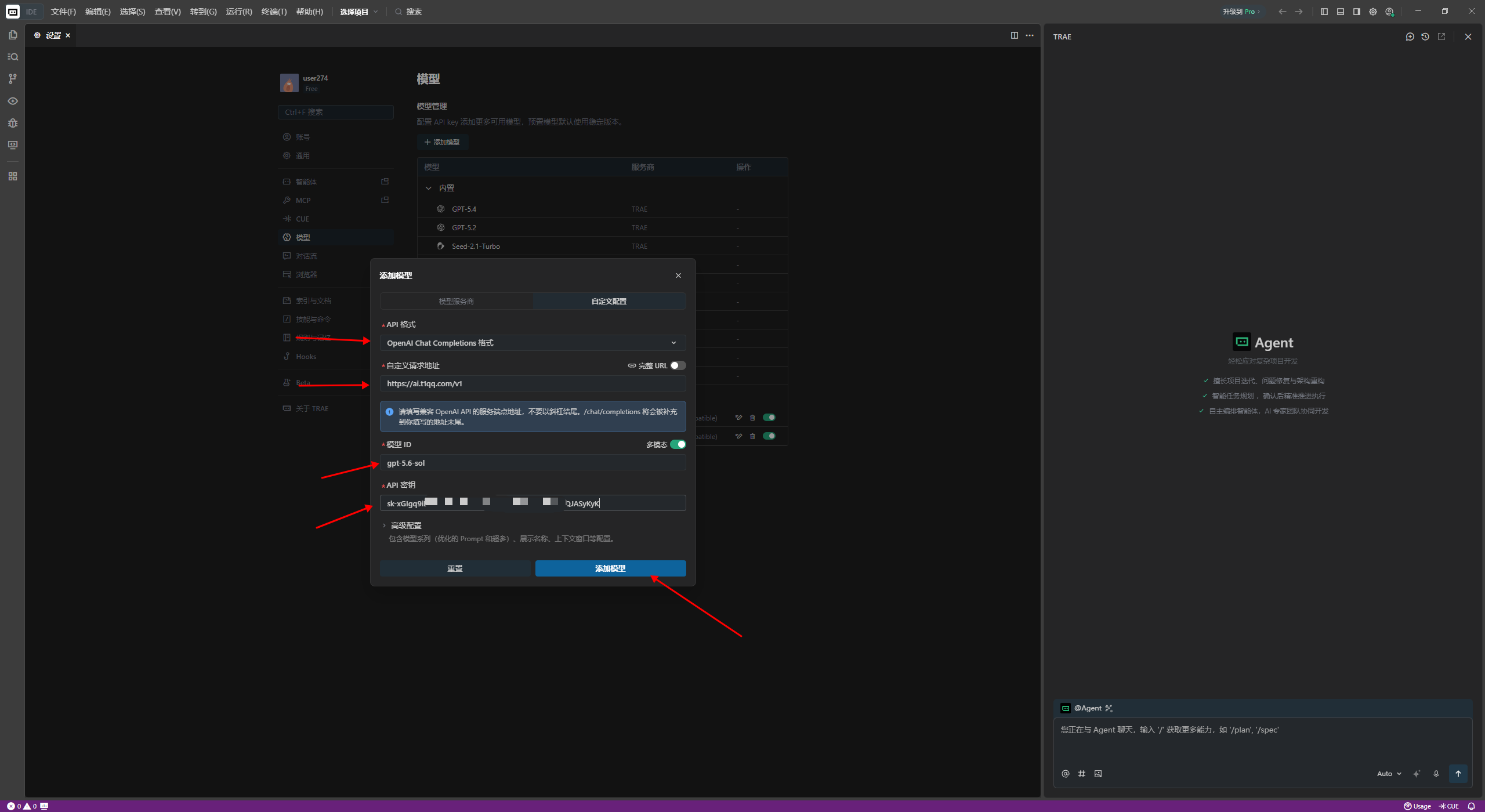This screenshot has height=812, width=1485.
Task: Open the 文件(F) menu
Action: pos(63,12)
